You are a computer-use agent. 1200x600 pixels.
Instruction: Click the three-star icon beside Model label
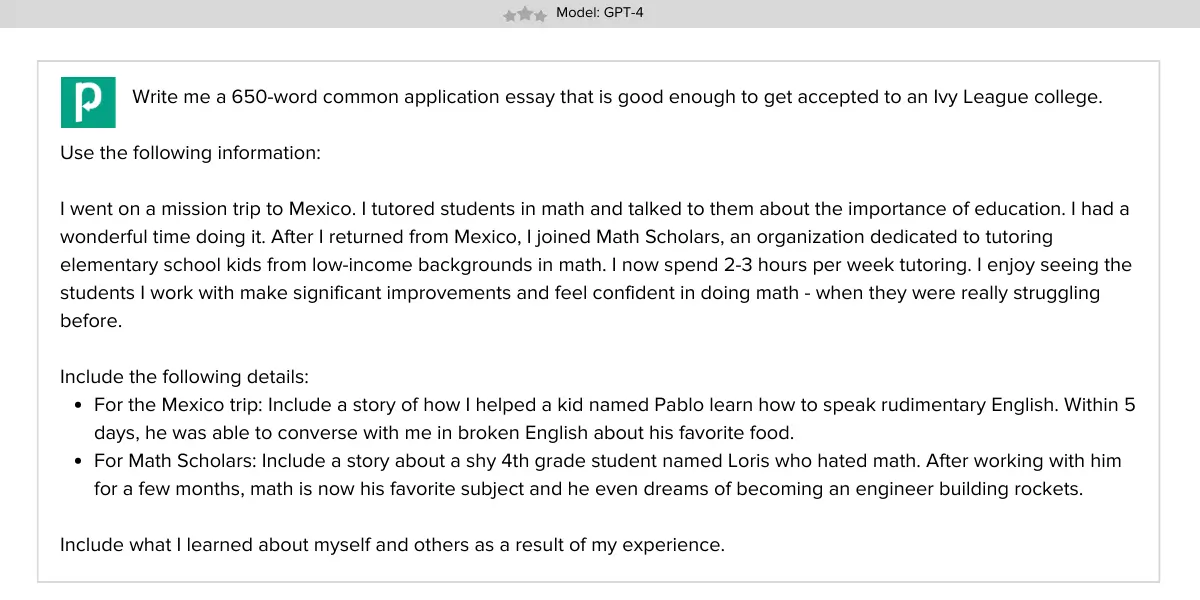click(525, 15)
